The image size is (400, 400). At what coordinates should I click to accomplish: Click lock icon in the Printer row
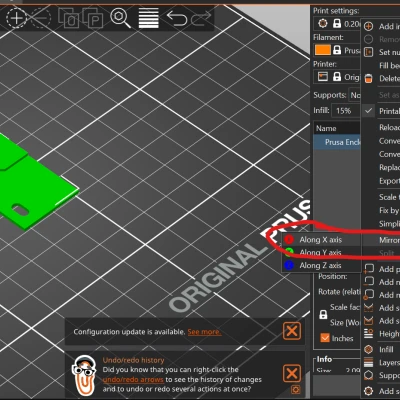click(x=337, y=77)
